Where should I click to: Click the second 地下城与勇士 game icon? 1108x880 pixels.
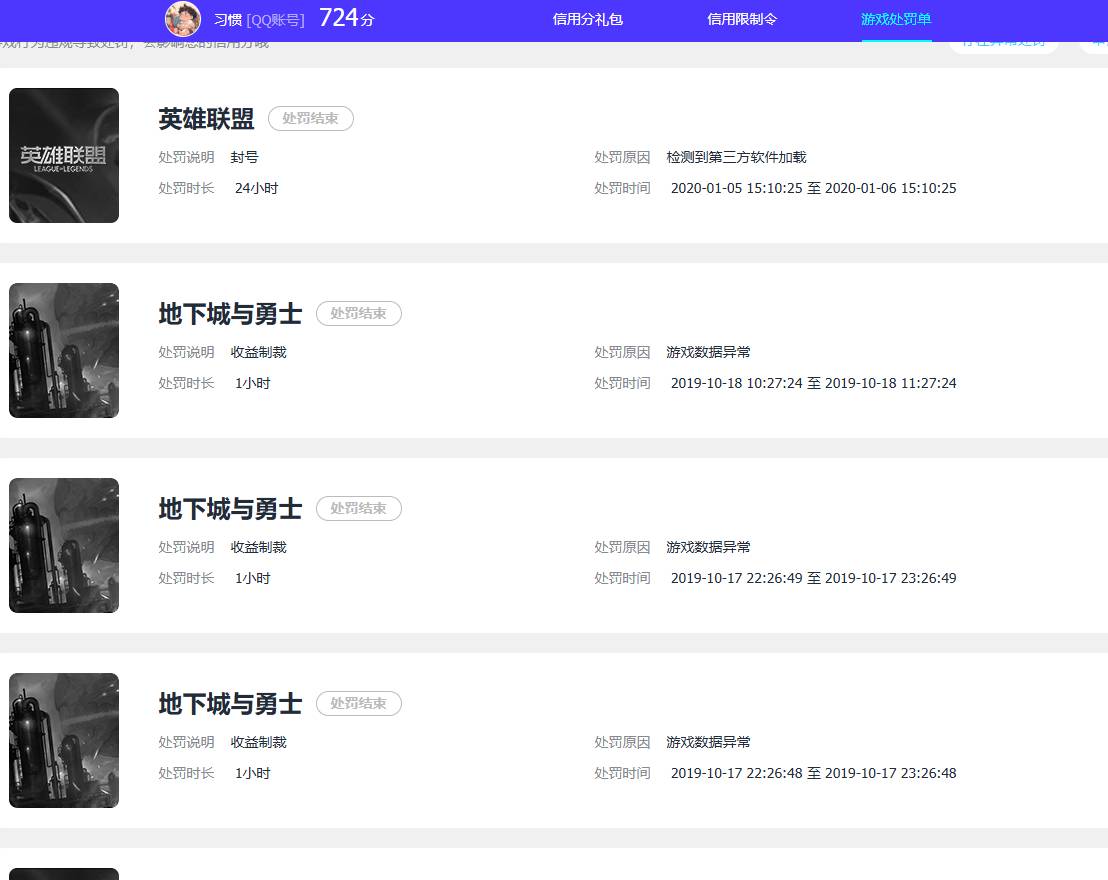point(63,545)
